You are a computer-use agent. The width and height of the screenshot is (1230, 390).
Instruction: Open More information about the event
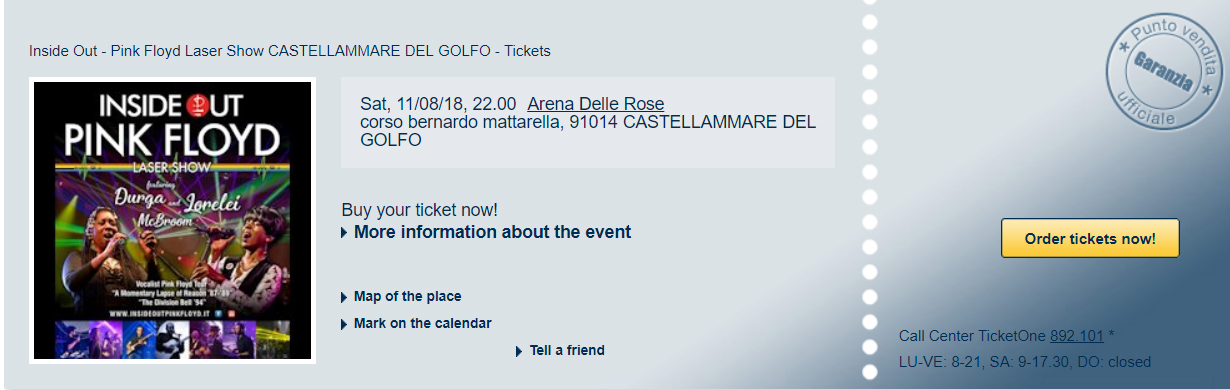(492, 232)
